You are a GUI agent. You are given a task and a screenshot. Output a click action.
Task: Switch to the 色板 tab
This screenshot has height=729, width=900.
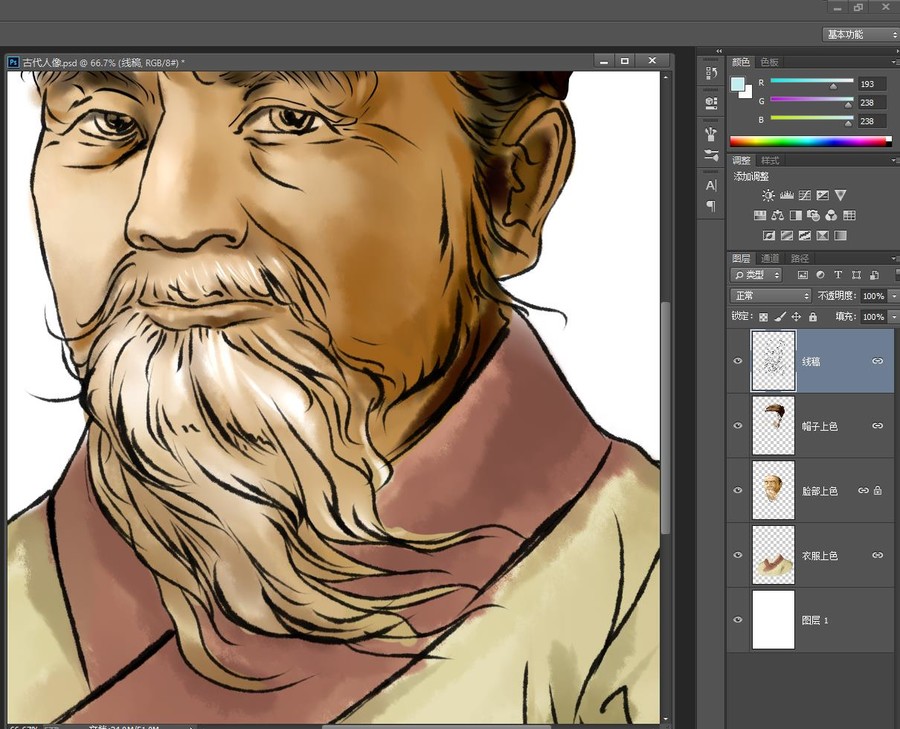769,62
